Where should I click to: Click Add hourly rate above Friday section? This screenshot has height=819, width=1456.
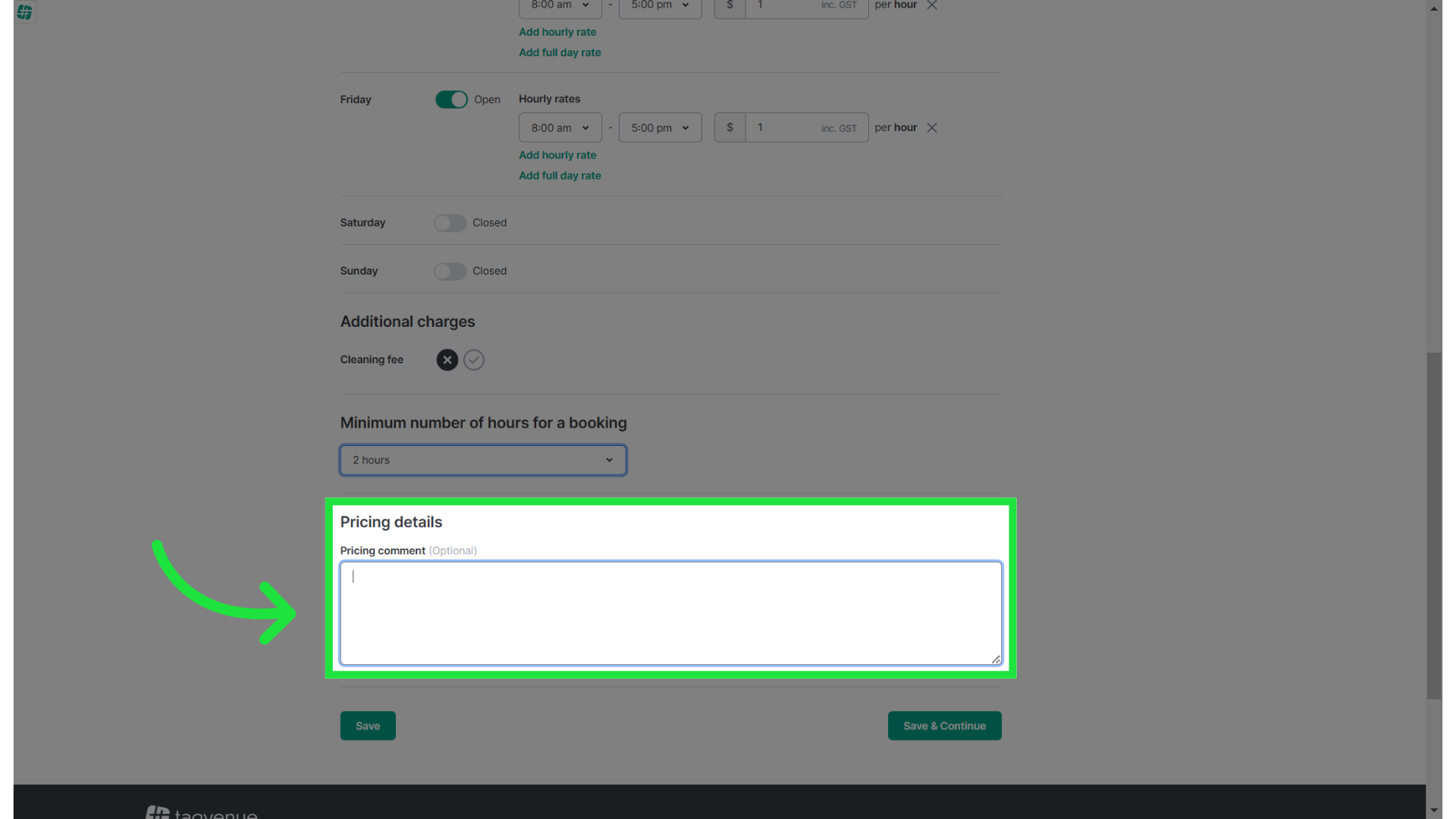pos(557,32)
